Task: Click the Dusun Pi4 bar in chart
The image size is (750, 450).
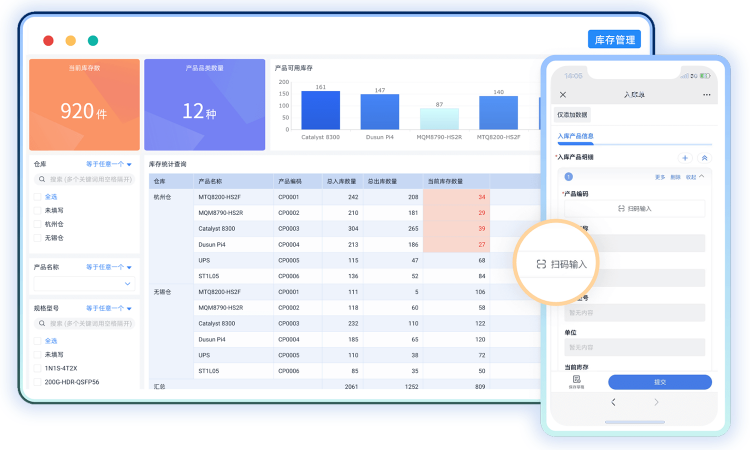Action: (x=380, y=112)
